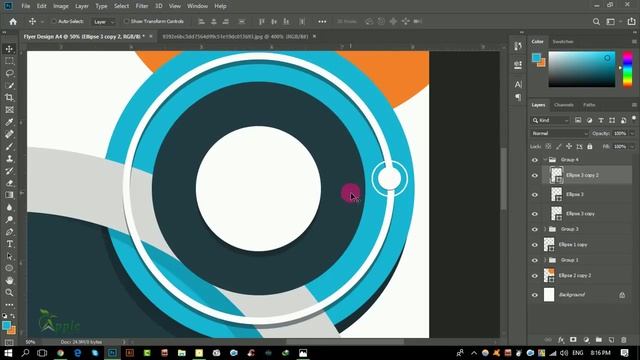The image size is (640, 360).
Task: Create a new layer
Action: [x=611, y=340]
